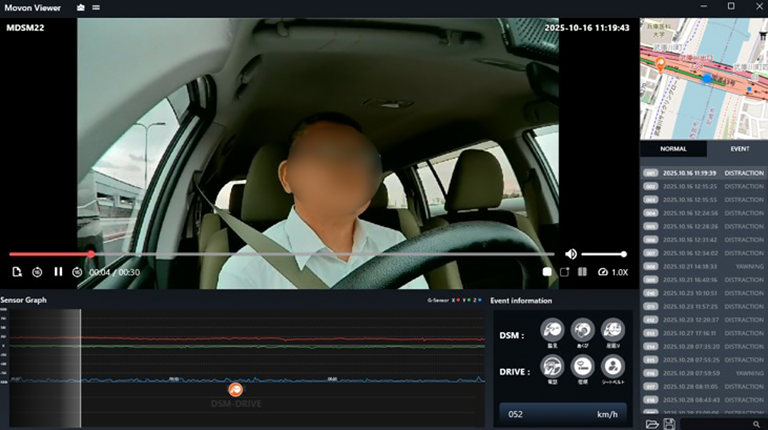768x430 pixels.
Task: Click DRIVE smoking event icon
Action: 582,366
